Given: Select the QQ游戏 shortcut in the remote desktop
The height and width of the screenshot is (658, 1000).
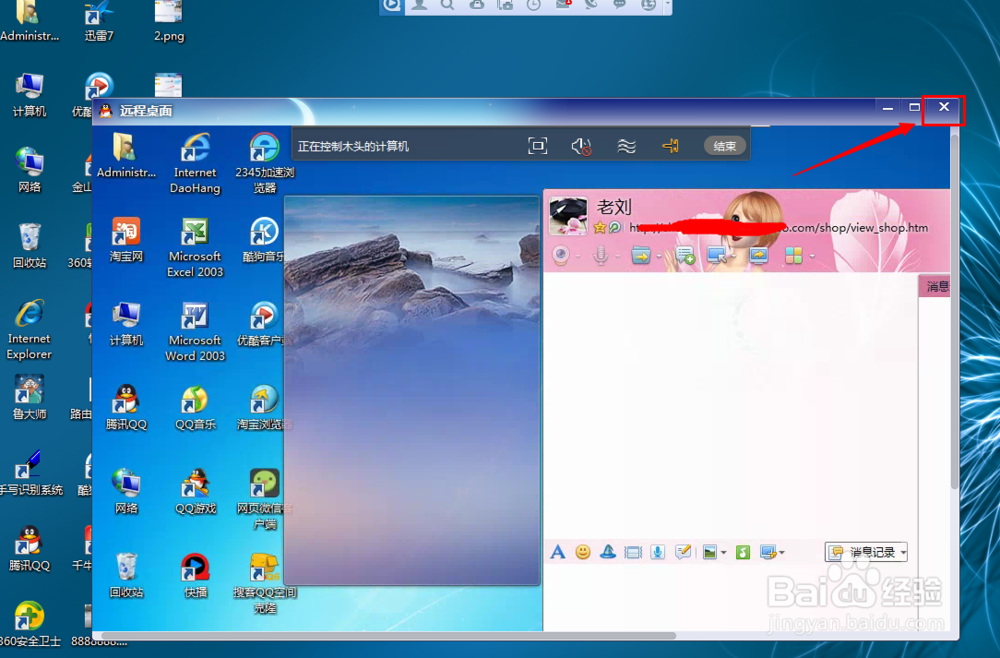Looking at the screenshot, I should click(195, 492).
